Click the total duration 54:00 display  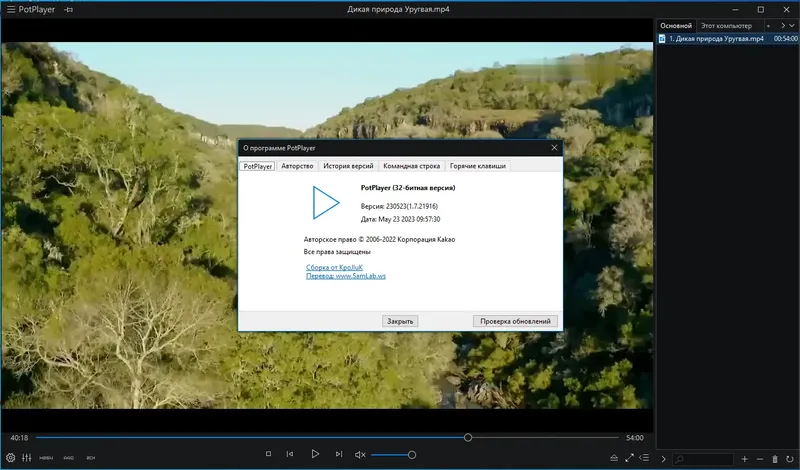pyautogui.click(x=635, y=438)
